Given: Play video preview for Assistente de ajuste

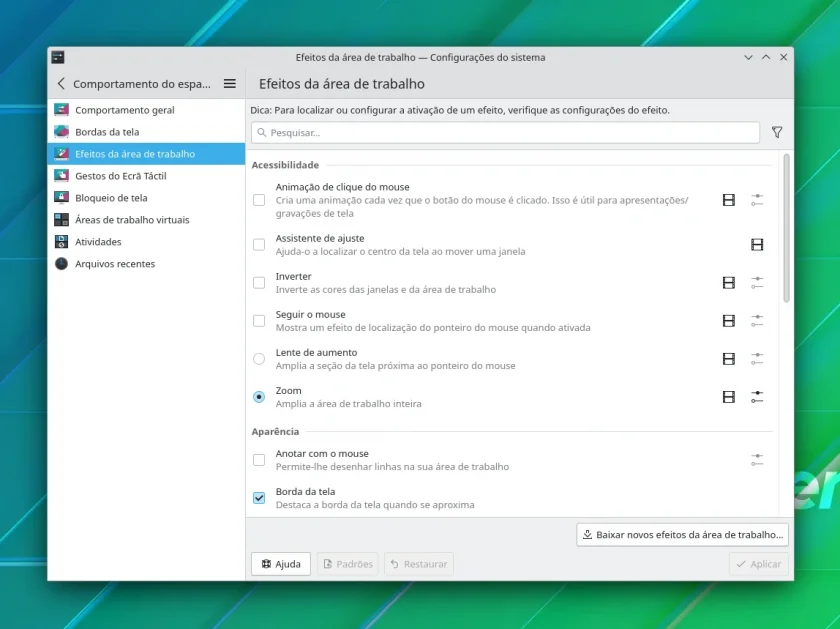Looking at the screenshot, I should click(x=756, y=245).
